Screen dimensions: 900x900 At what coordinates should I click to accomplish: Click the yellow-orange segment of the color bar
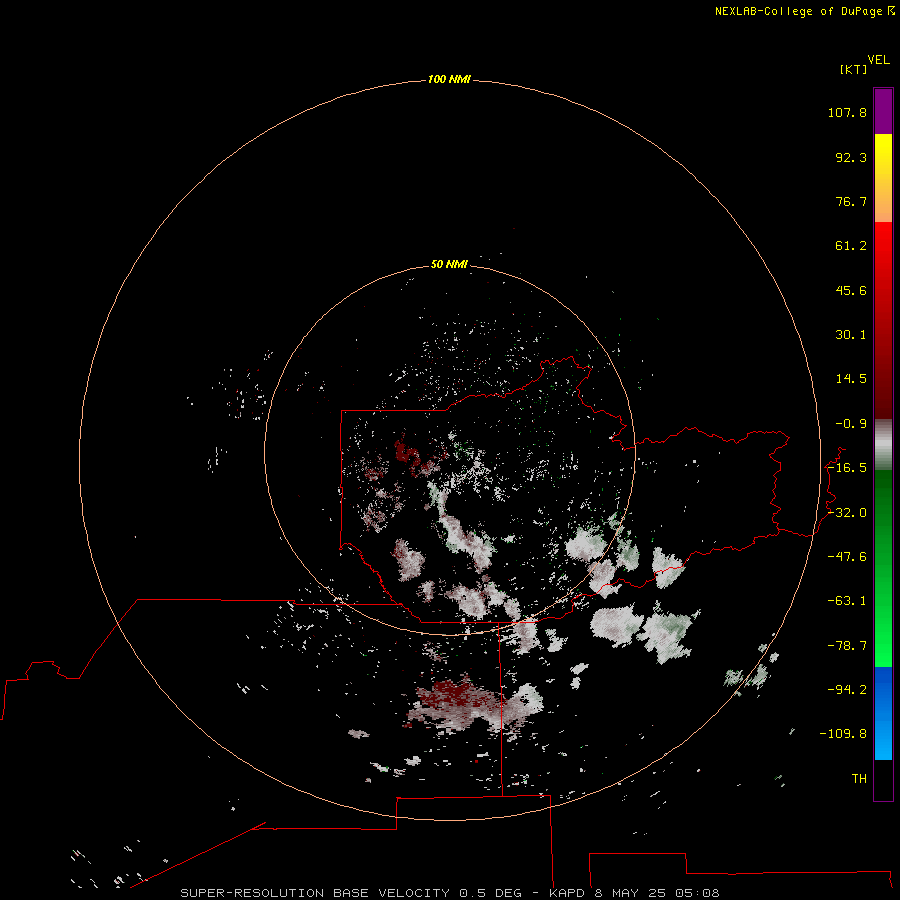pyautogui.click(x=883, y=178)
